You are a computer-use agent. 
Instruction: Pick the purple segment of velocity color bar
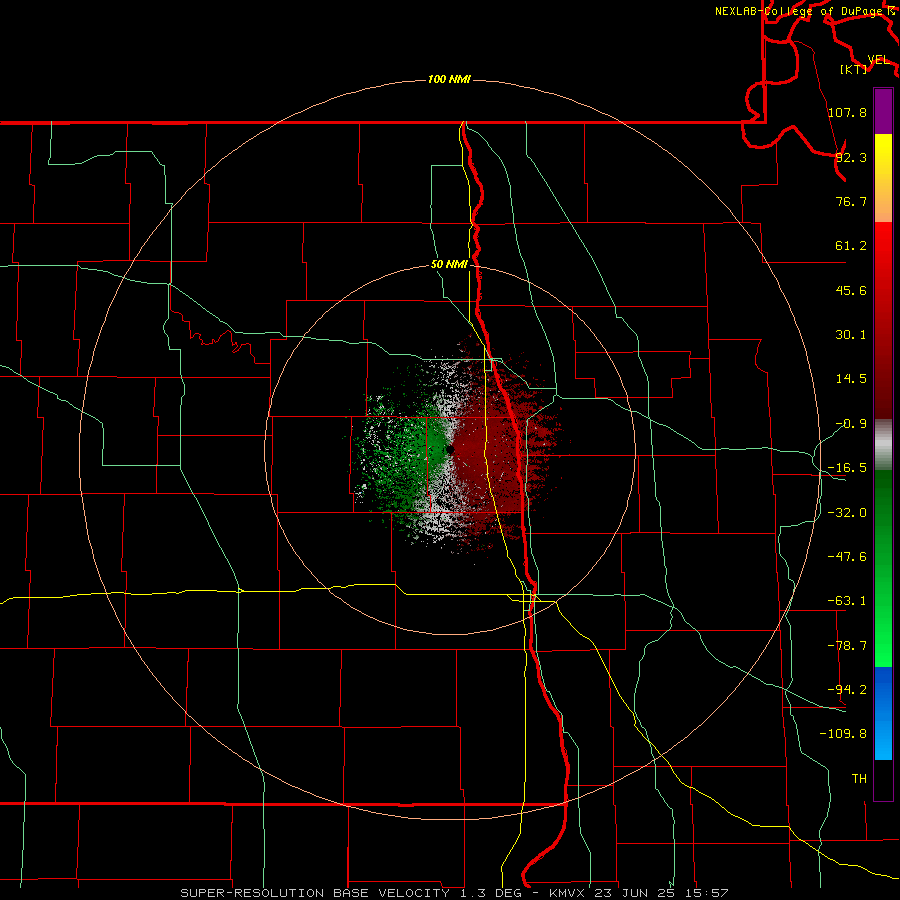point(883,111)
